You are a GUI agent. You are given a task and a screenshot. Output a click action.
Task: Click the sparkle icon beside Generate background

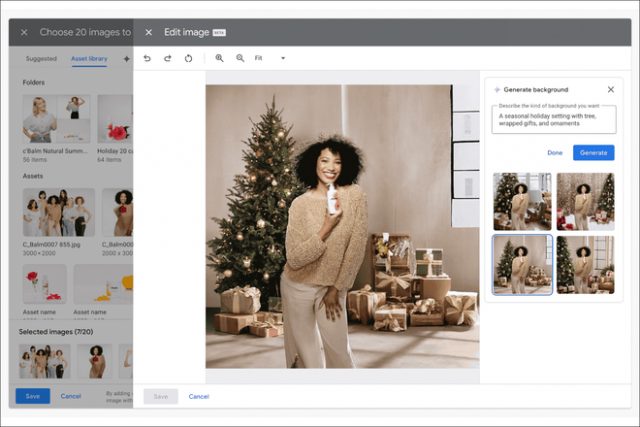point(497,89)
